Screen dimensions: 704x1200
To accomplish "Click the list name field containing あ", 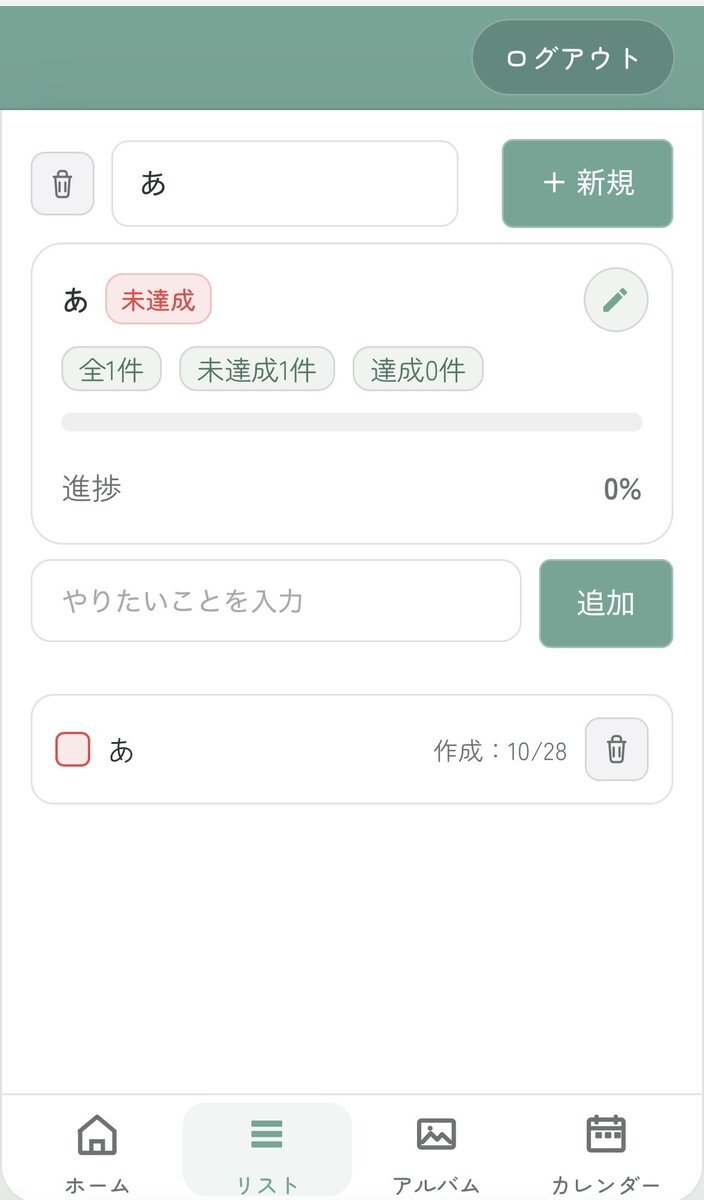I will [284, 184].
